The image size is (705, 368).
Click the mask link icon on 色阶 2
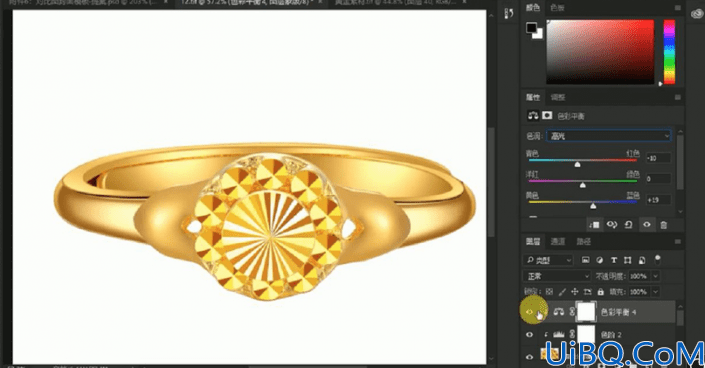[572, 334]
